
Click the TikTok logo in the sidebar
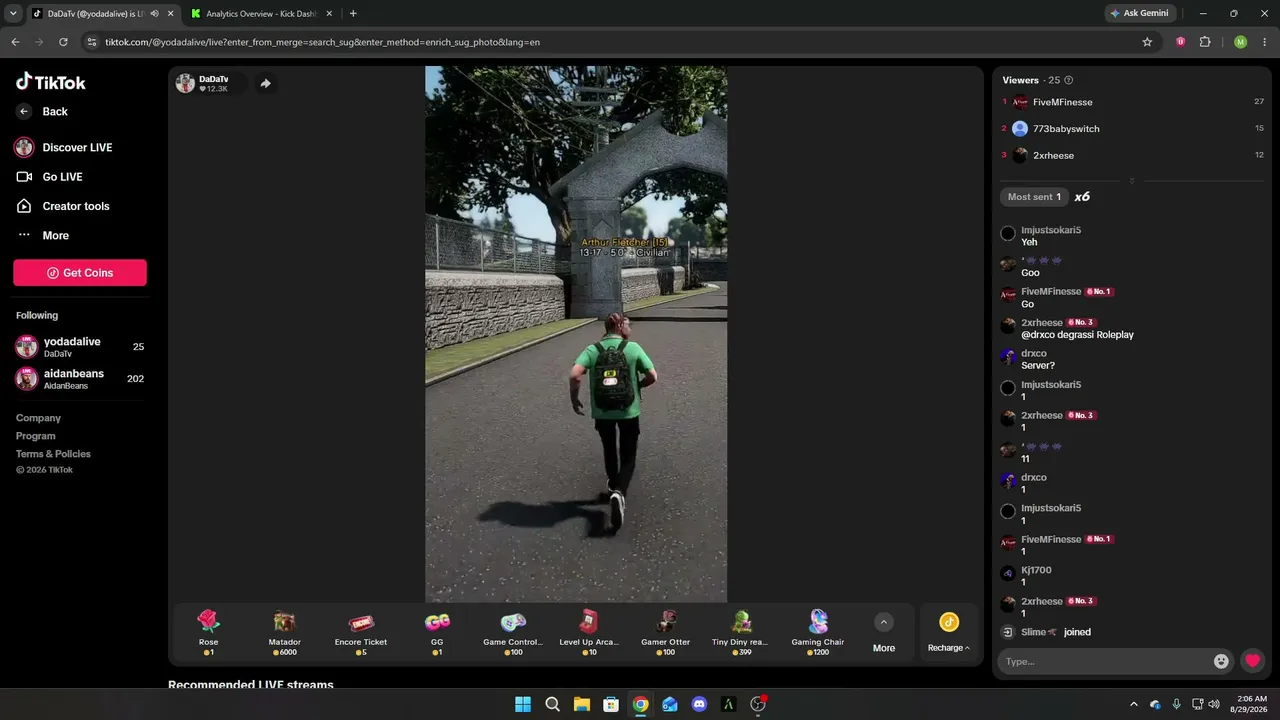point(51,82)
